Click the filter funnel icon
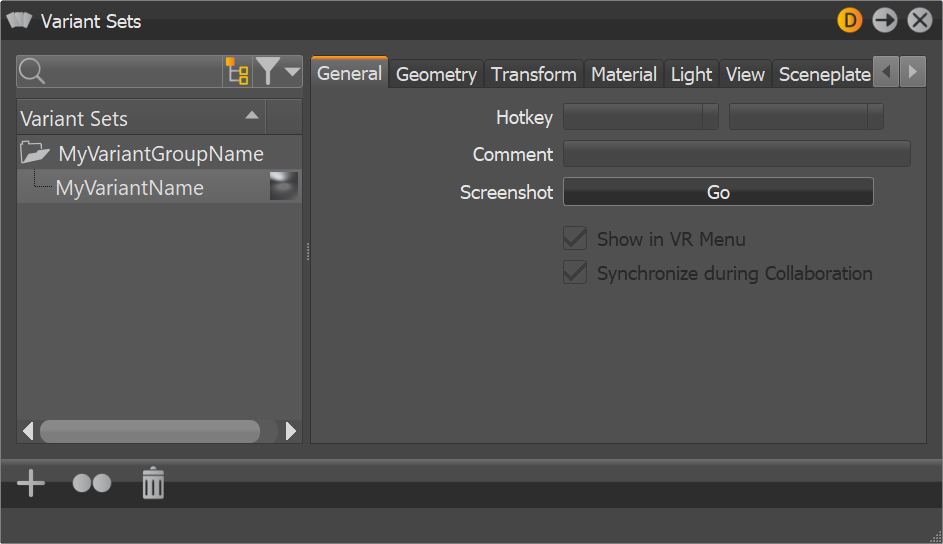The image size is (943, 544). point(268,72)
